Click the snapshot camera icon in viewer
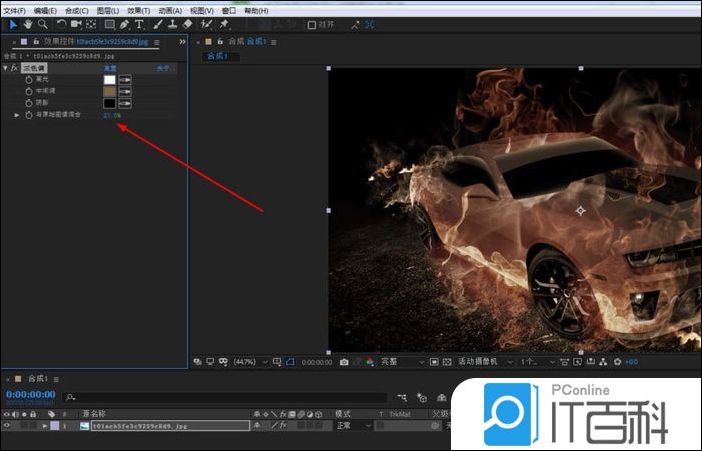Viewport: 702px width, 451px height. pos(344,362)
